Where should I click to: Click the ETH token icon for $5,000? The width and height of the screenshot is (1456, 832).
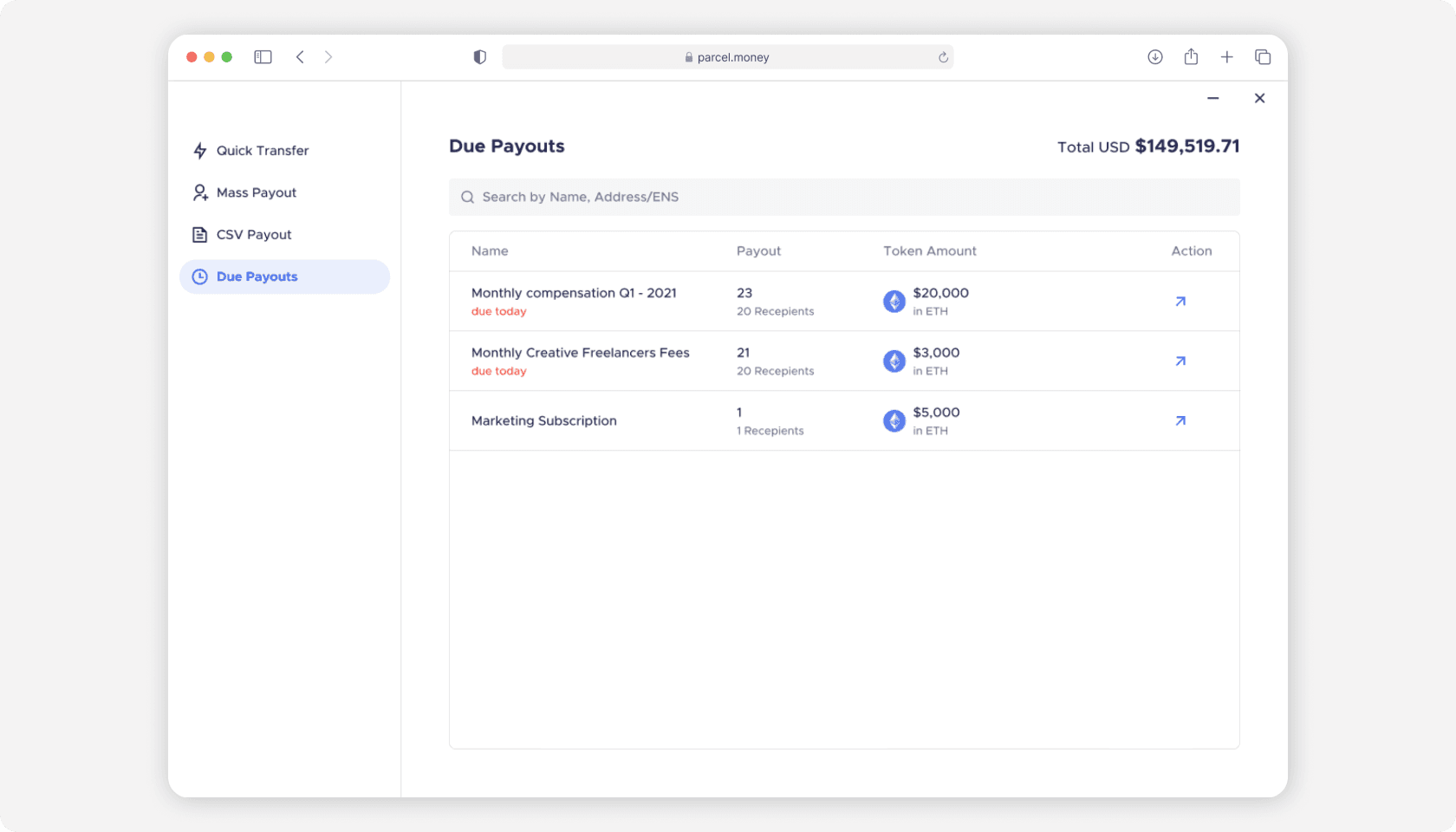(x=894, y=421)
